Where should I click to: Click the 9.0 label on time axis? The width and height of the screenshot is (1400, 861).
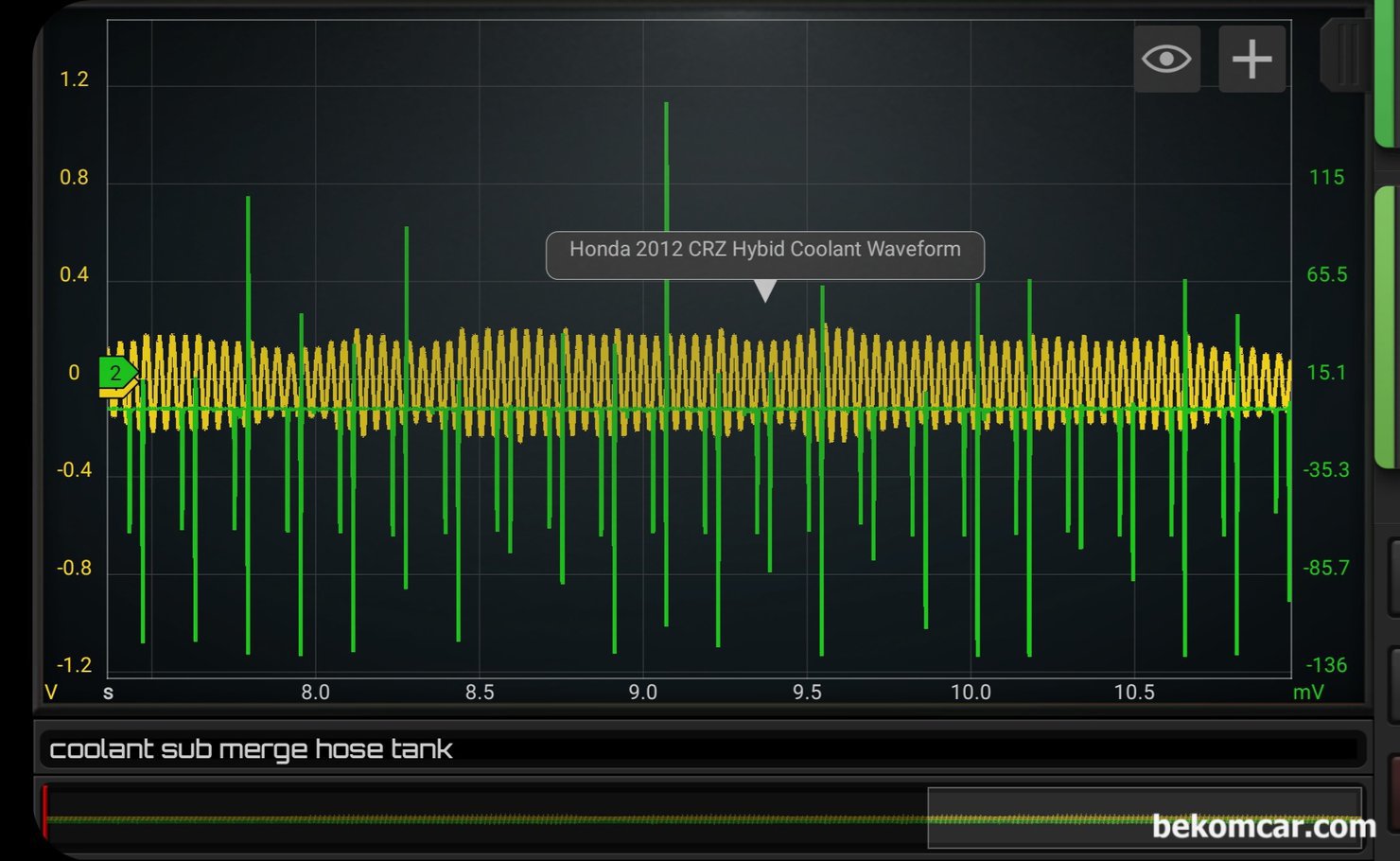642,693
